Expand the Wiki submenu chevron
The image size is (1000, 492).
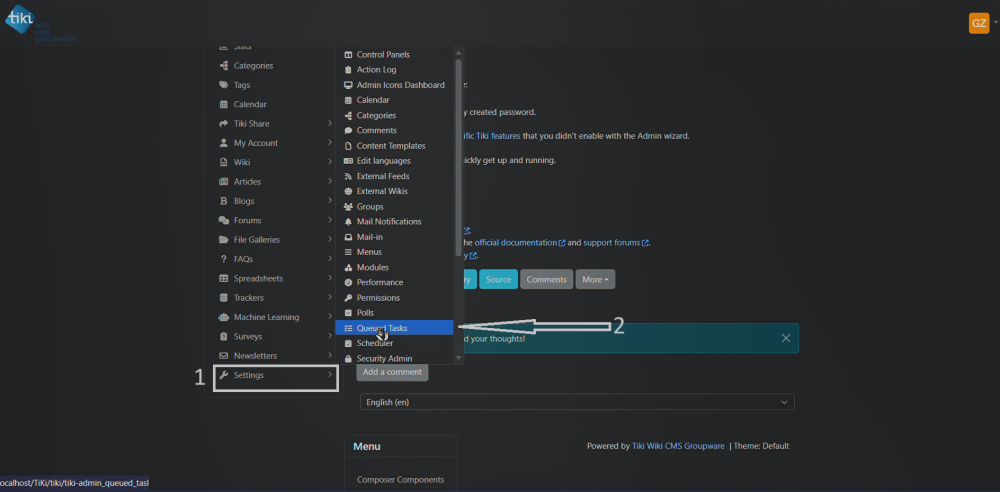coord(330,162)
